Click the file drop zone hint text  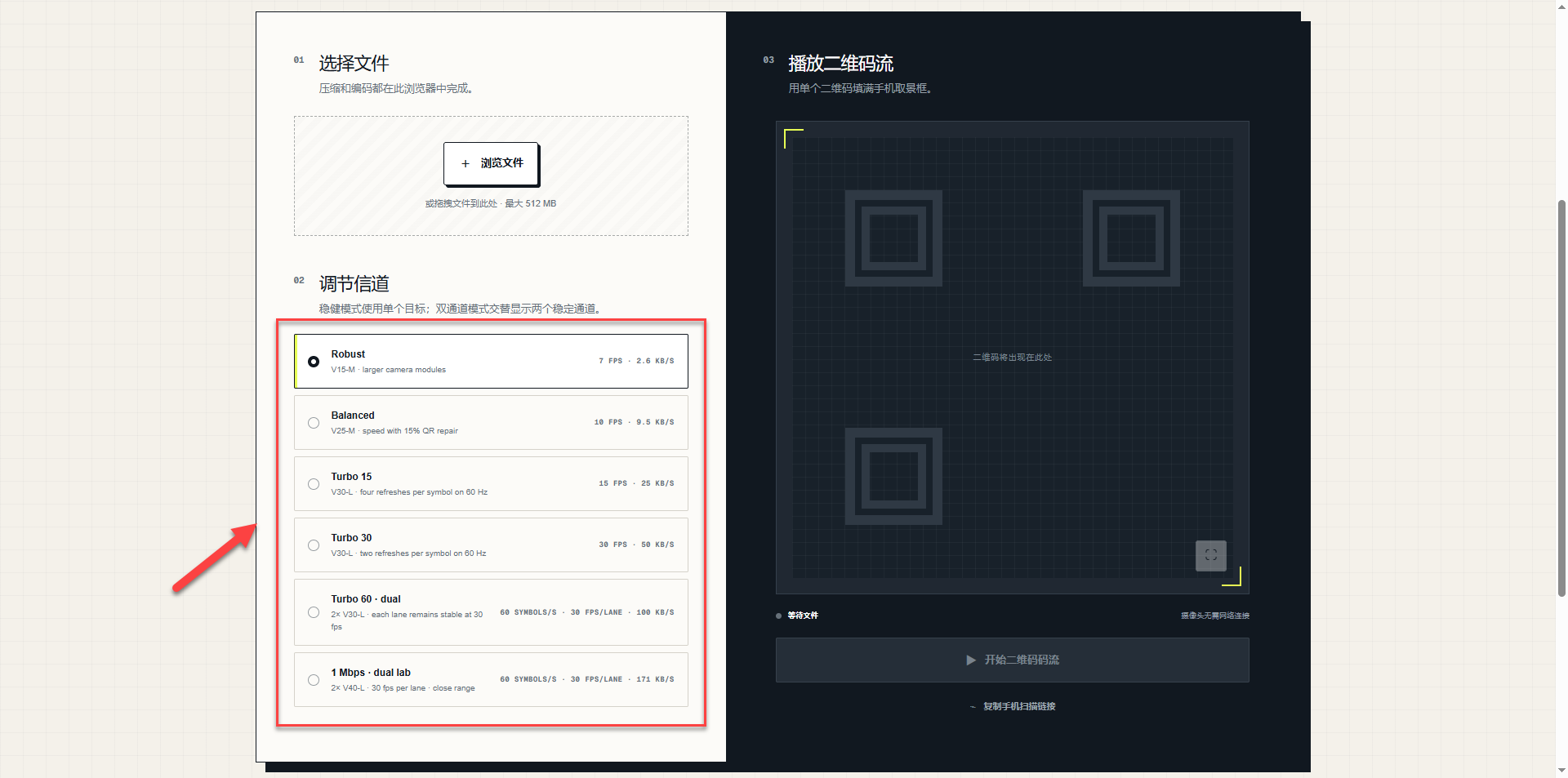click(491, 203)
